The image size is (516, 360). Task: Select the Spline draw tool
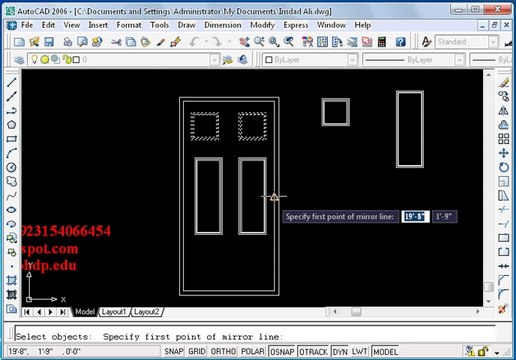pos(11,196)
